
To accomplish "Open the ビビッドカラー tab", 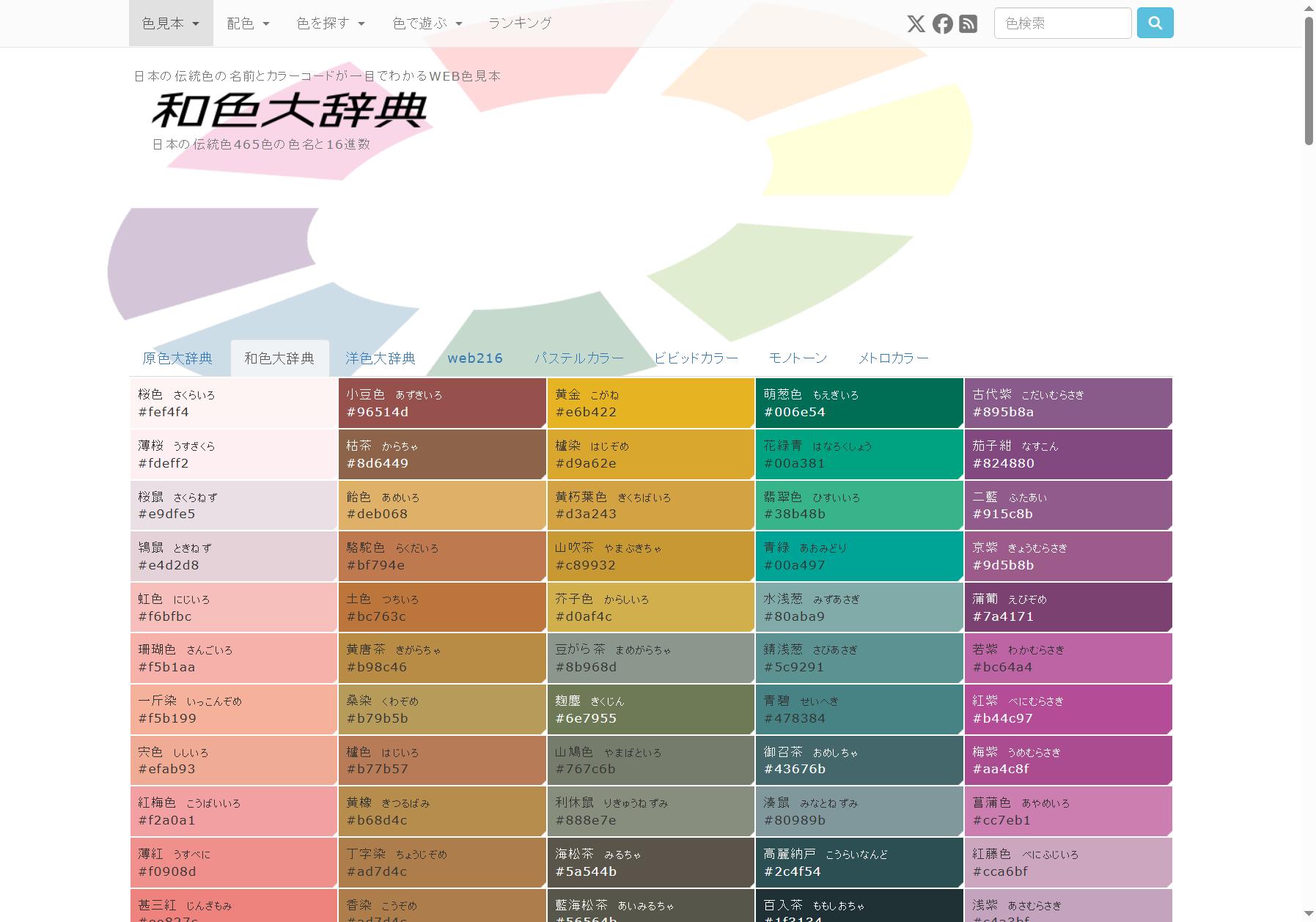I will coord(696,358).
